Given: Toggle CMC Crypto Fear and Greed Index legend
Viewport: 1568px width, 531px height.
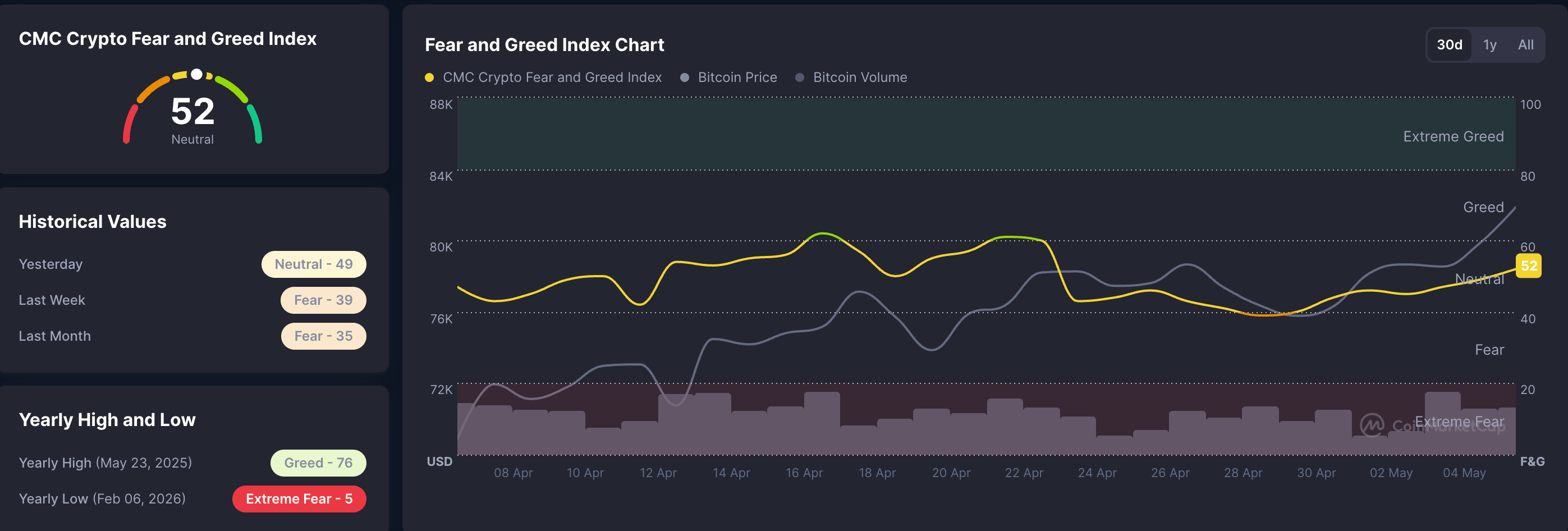Looking at the screenshot, I should pyautogui.click(x=543, y=77).
